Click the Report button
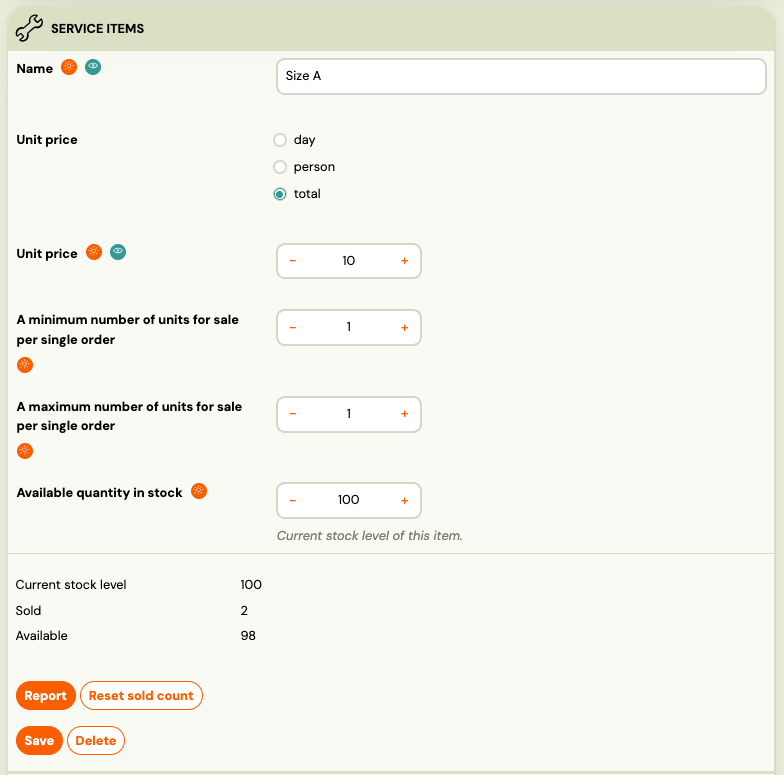 coord(45,696)
